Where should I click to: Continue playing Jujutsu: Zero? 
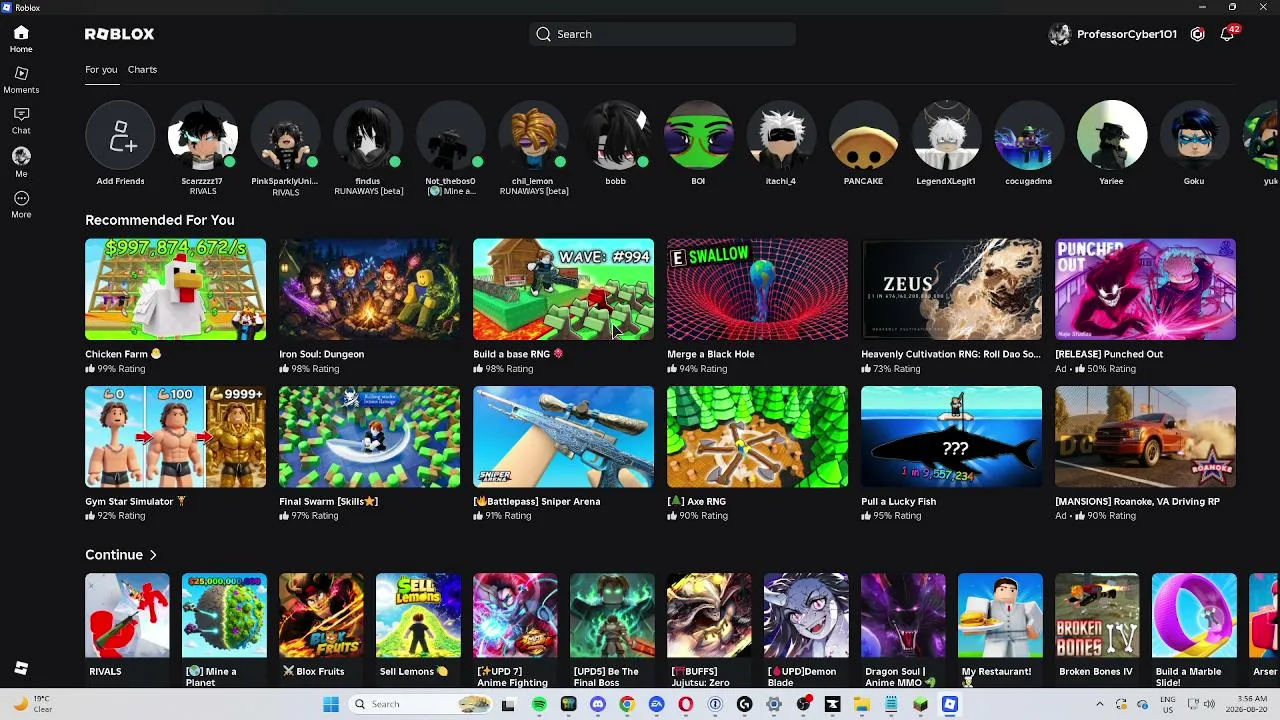tap(709, 615)
